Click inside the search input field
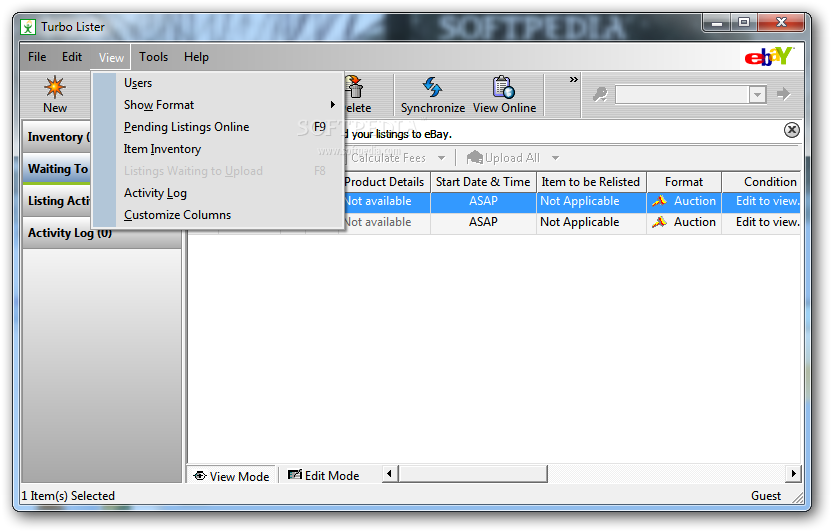The height and width of the screenshot is (532, 832). click(x=682, y=95)
